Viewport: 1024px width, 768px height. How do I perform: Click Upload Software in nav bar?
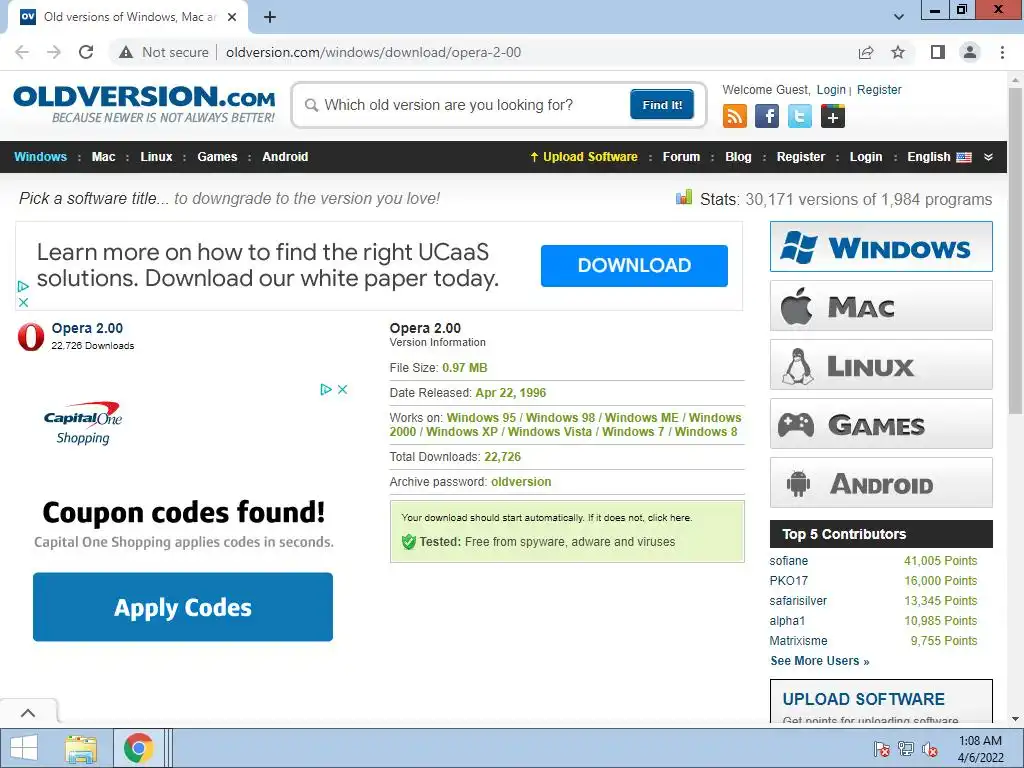tap(584, 157)
